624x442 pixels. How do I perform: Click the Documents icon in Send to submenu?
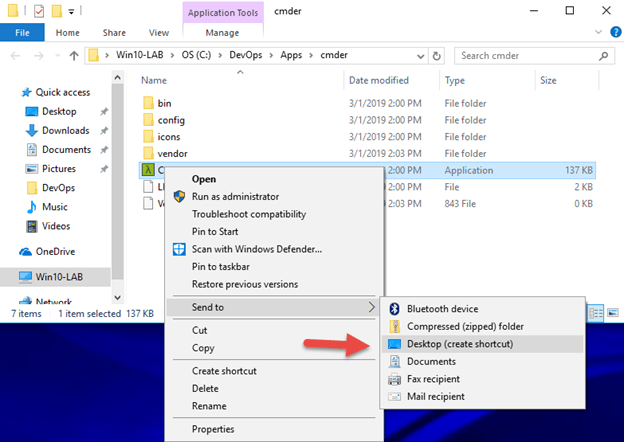click(x=394, y=361)
